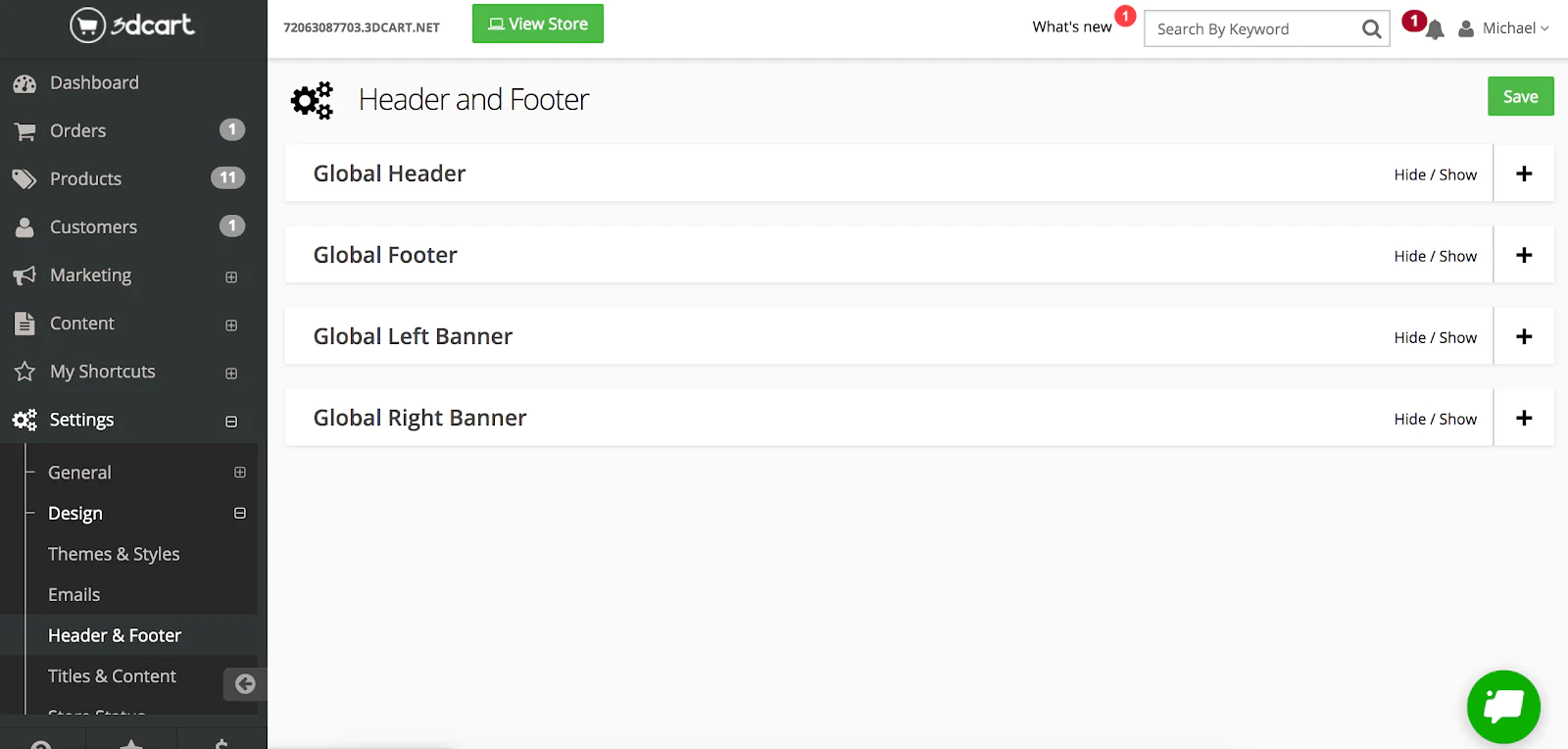The image size is (1568, 749).
Task: Open Dashboard from the sidebar
Action: (94, 83)
